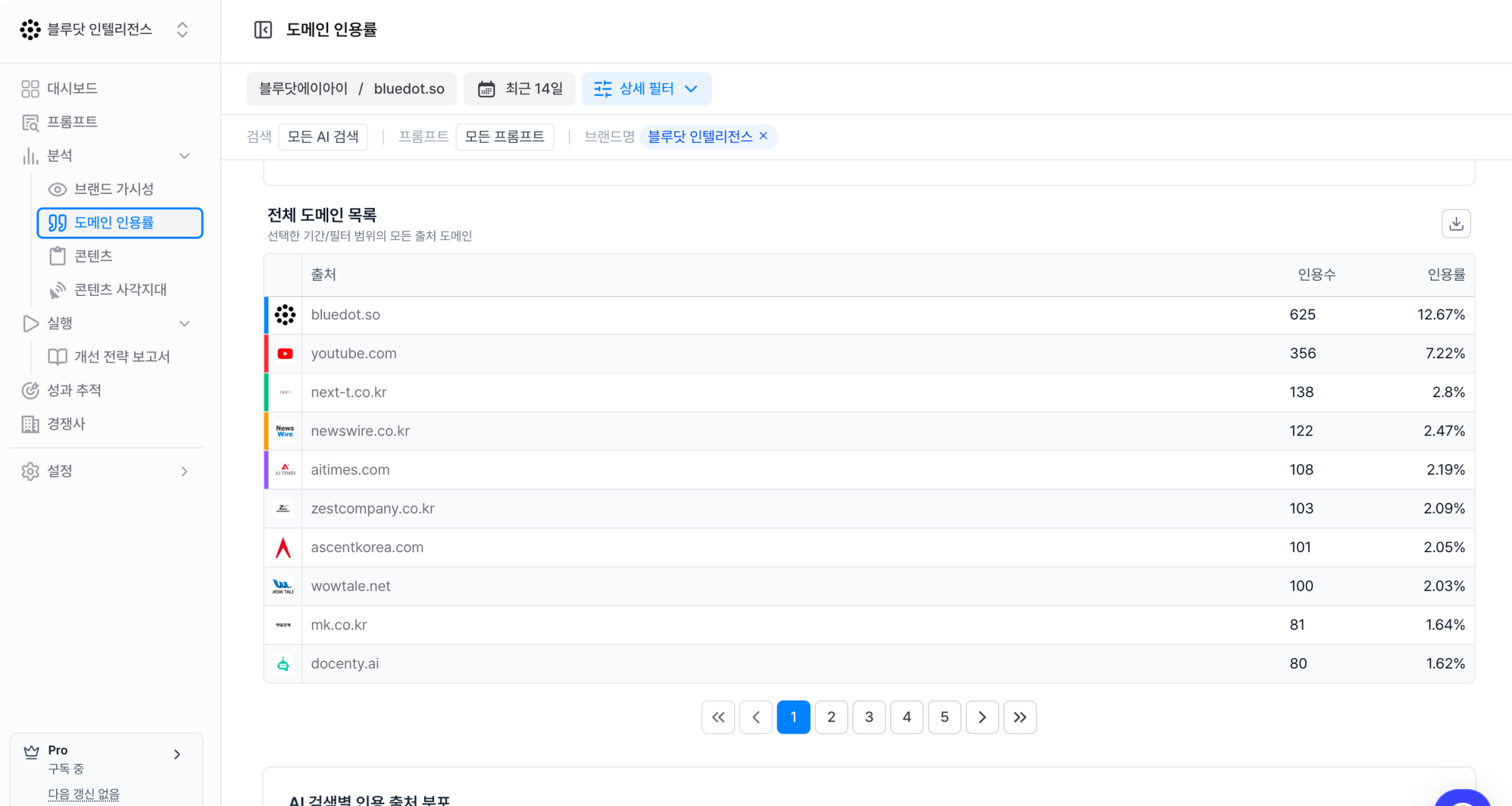1512x806 pixels.
Task: Click the Bluedot Intelligence logo icon
Action: click(x=30, y=30)
